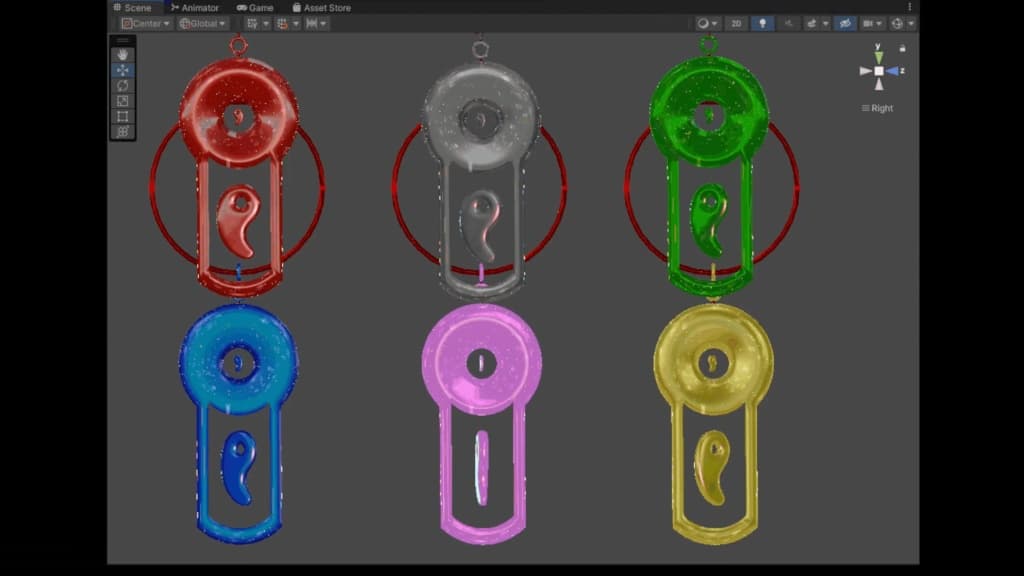Select the Hand view tool

123,55
